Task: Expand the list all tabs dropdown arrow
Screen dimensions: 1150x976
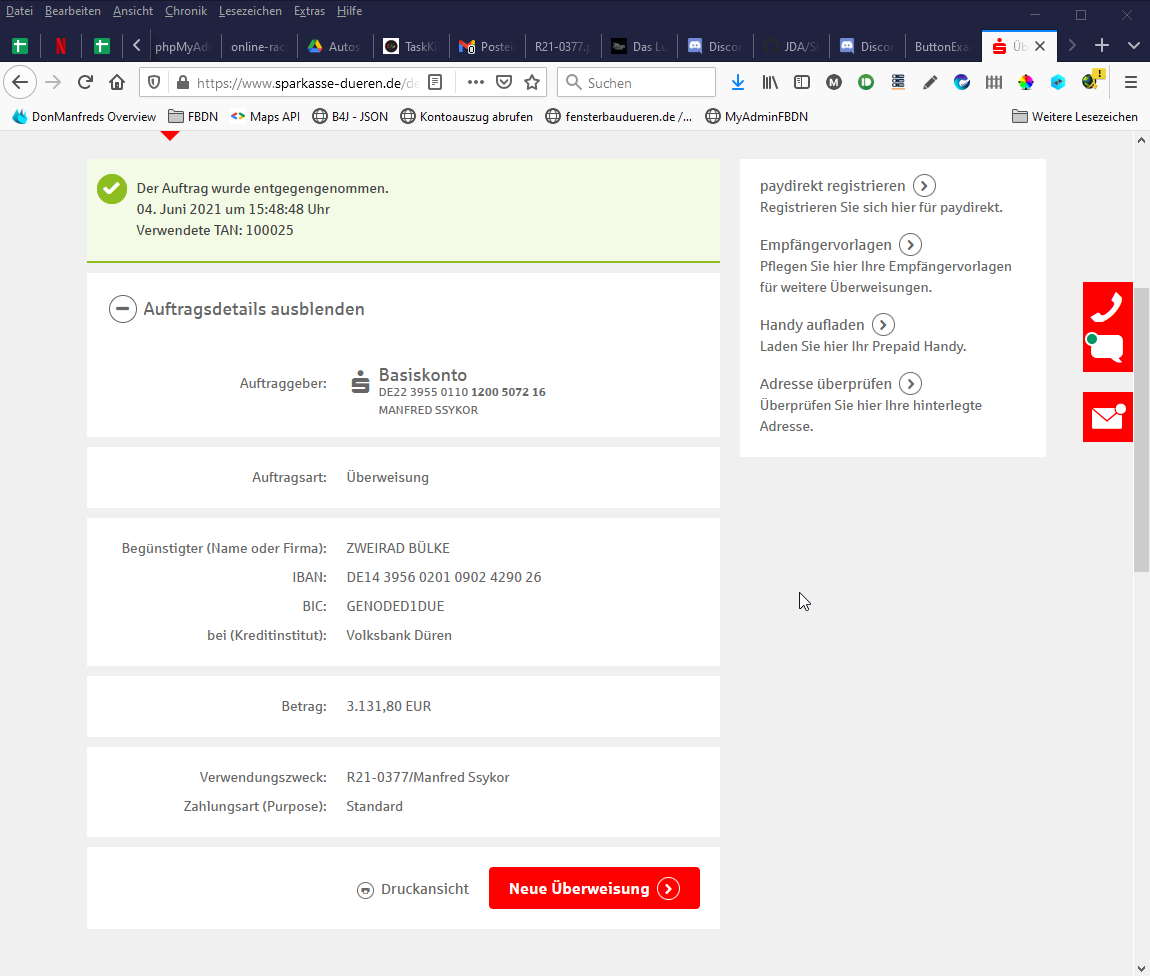Action: click(1134, 46)
